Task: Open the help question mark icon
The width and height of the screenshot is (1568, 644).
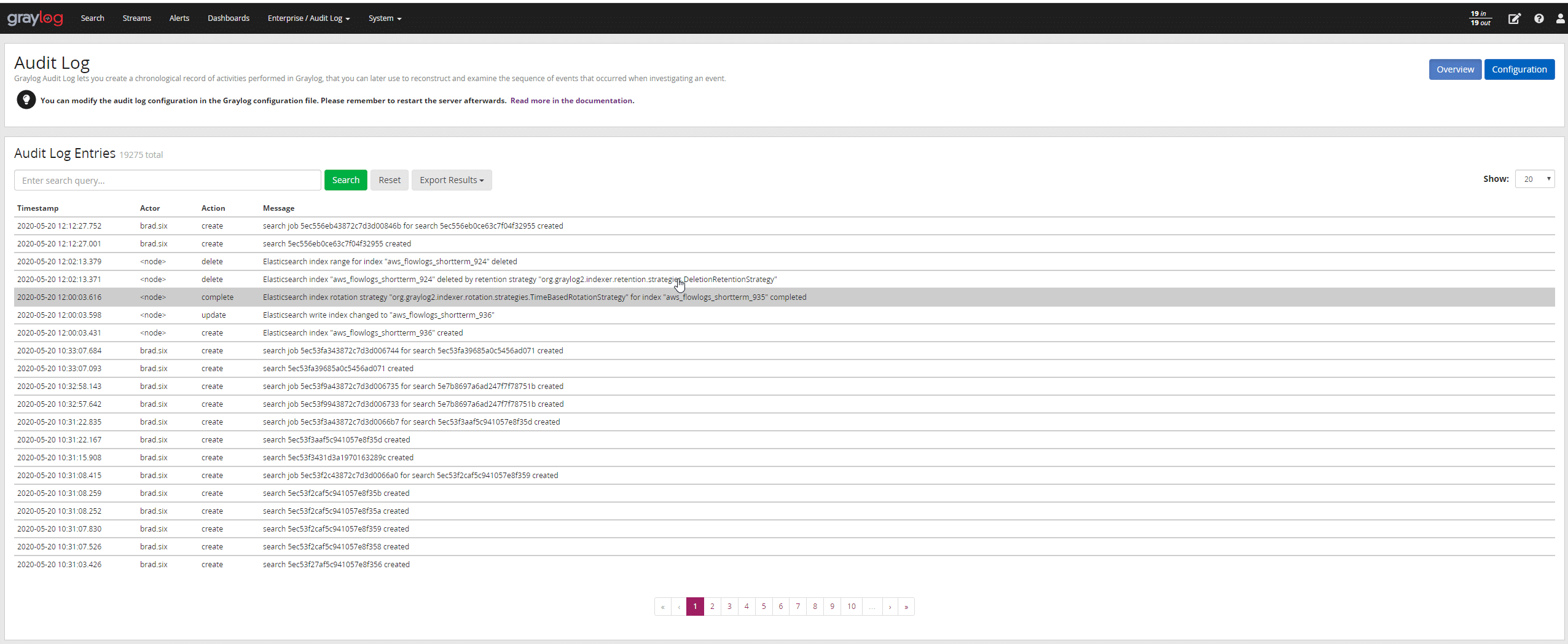Action: point(1539,18)
